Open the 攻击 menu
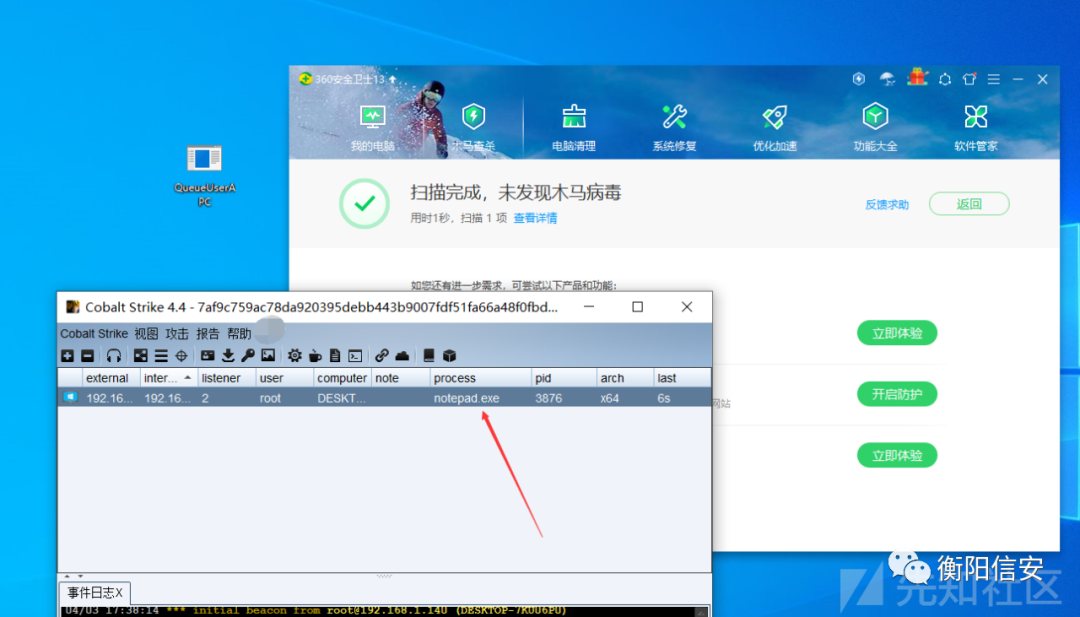The image size is (1080, 617). click(x=177, y=333)
